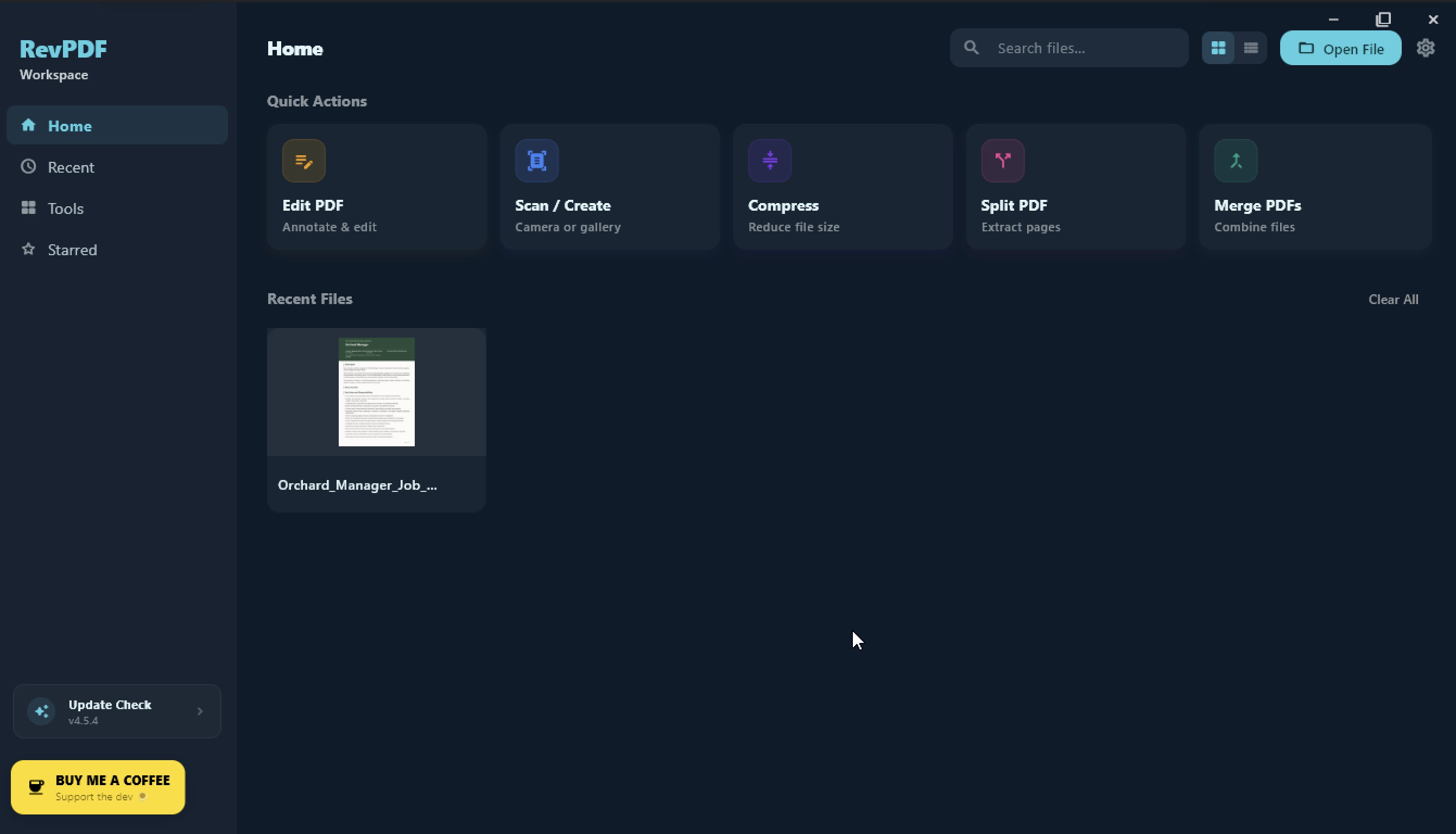This screenshot has height=834, width=1456.
Task: Switch to grid view layout
Action: coord(1218,48)
